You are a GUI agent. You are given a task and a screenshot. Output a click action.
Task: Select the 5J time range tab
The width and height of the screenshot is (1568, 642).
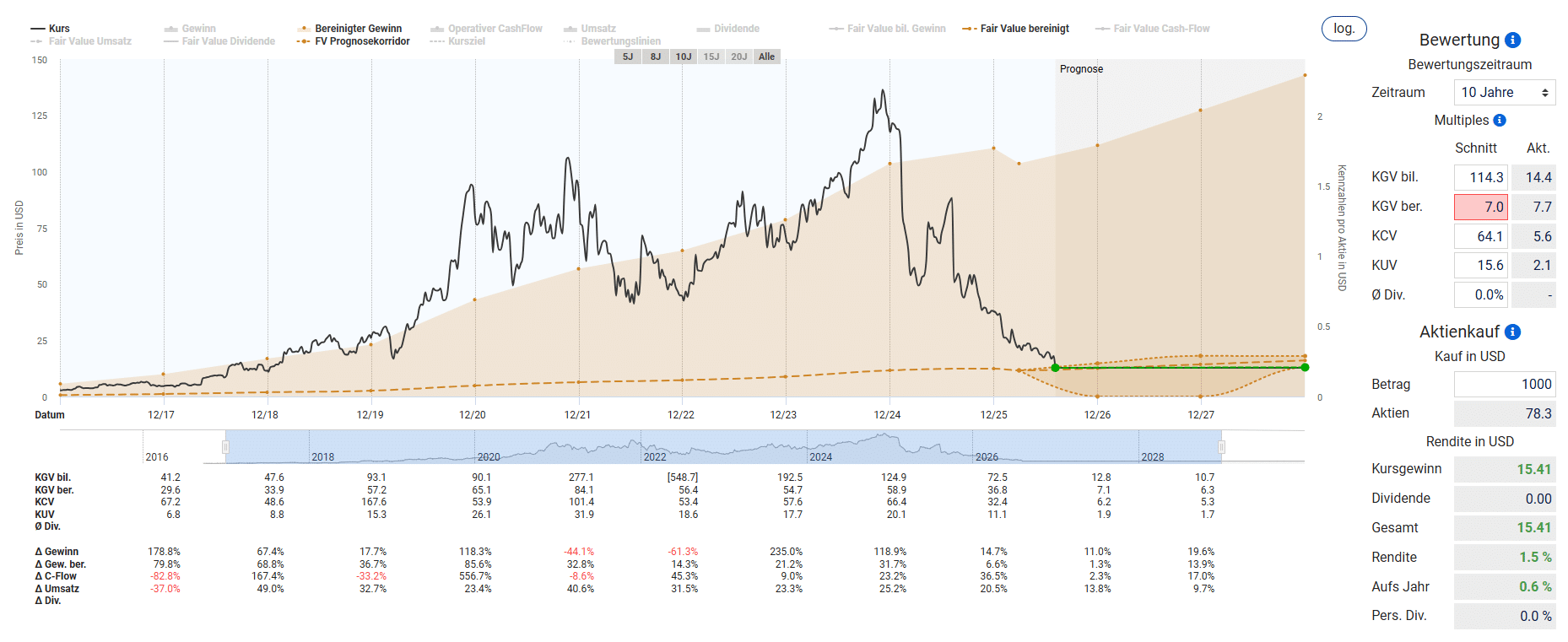tap(628, 57)
